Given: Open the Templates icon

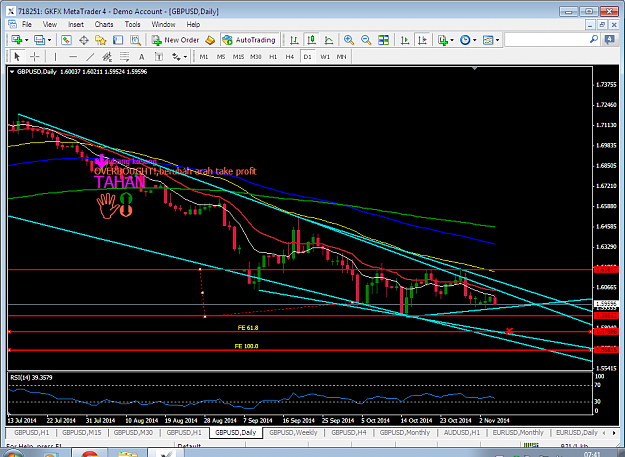Looking at the screenshot, I should tap(487, 40).
